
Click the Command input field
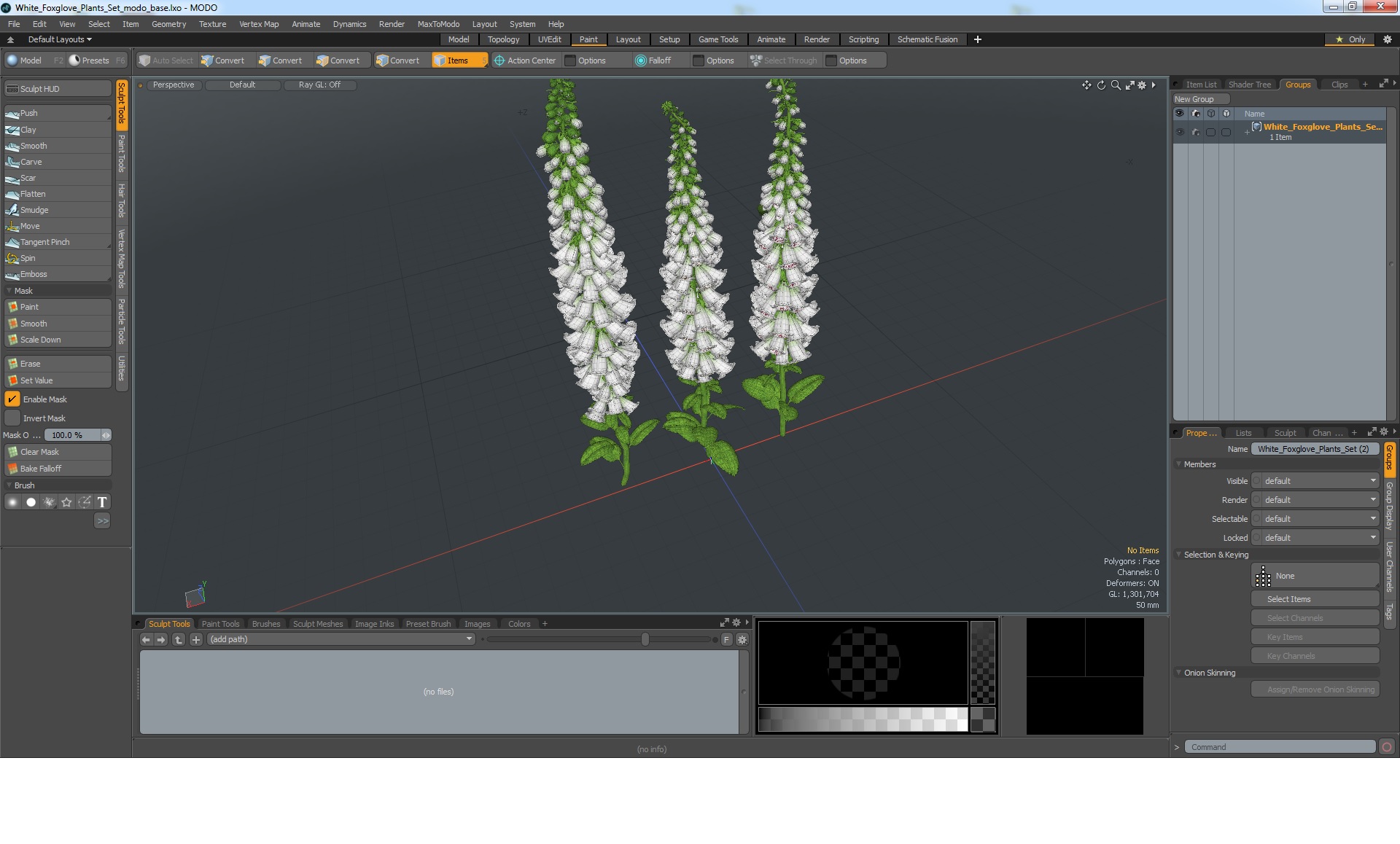(x=1279, y=747)
